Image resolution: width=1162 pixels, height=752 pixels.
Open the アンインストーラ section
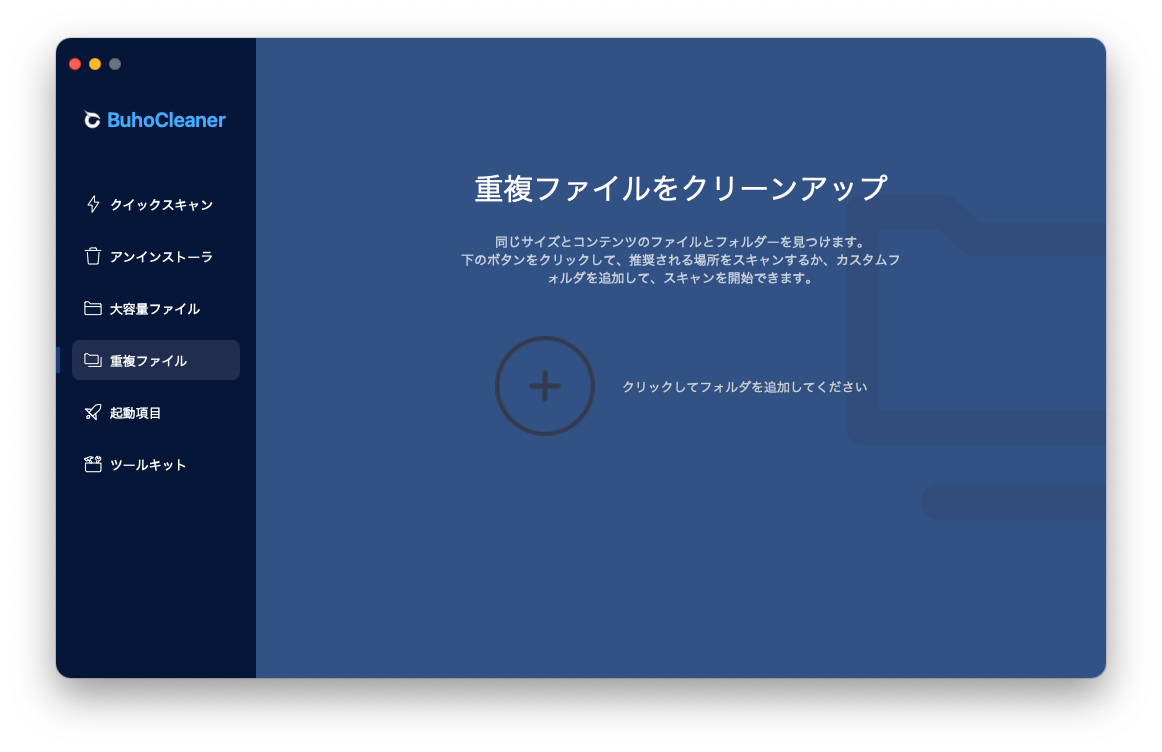coord(156,256)
